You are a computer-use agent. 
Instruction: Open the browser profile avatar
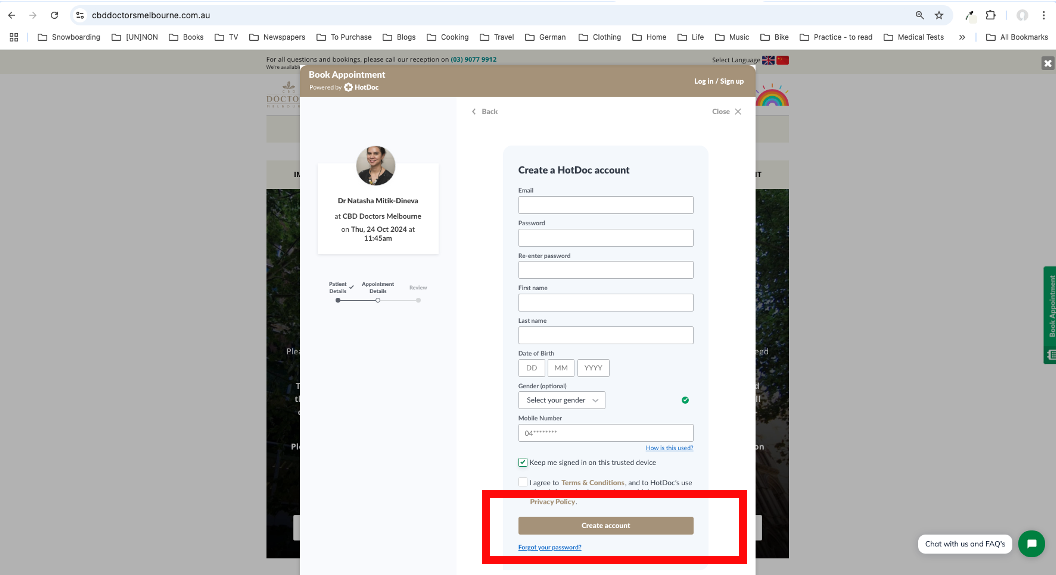pos(1022,15)
